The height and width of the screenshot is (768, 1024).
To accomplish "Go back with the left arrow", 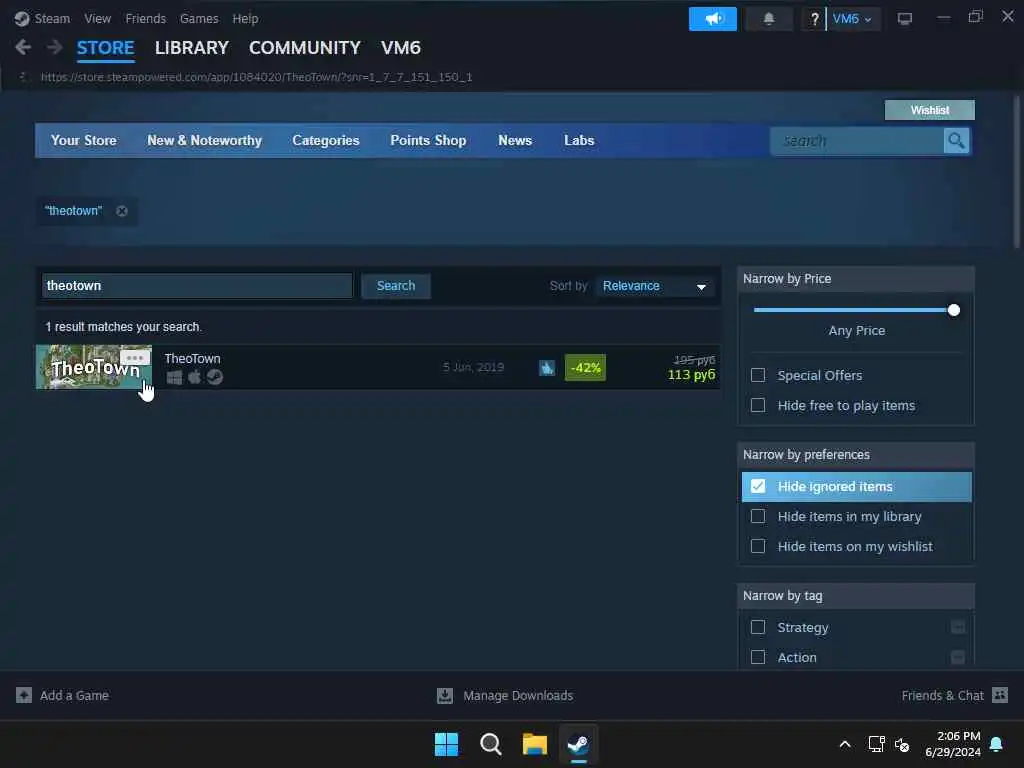I will pyautogui.click(x=23, y=47).
